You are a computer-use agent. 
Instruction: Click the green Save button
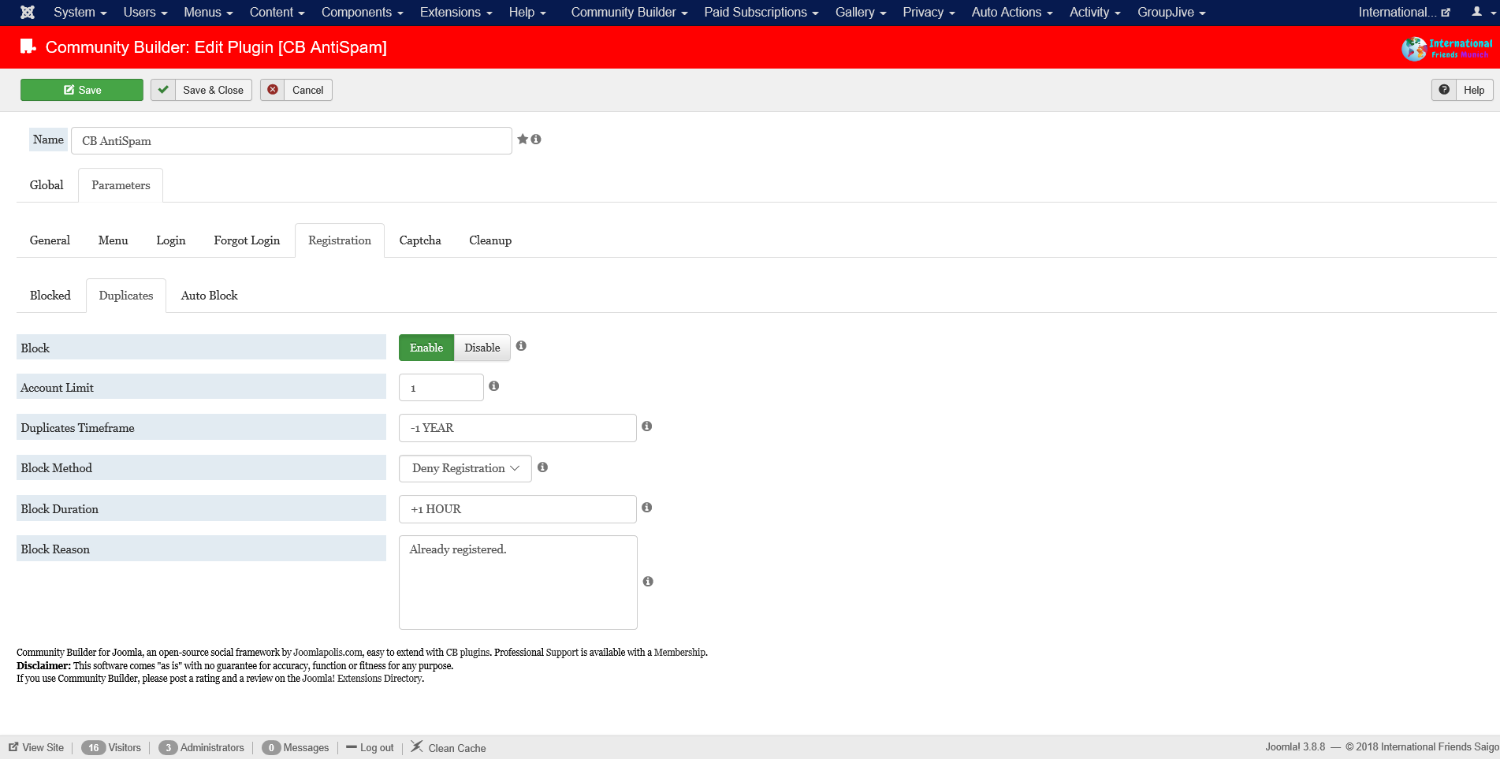coord(82,90)
